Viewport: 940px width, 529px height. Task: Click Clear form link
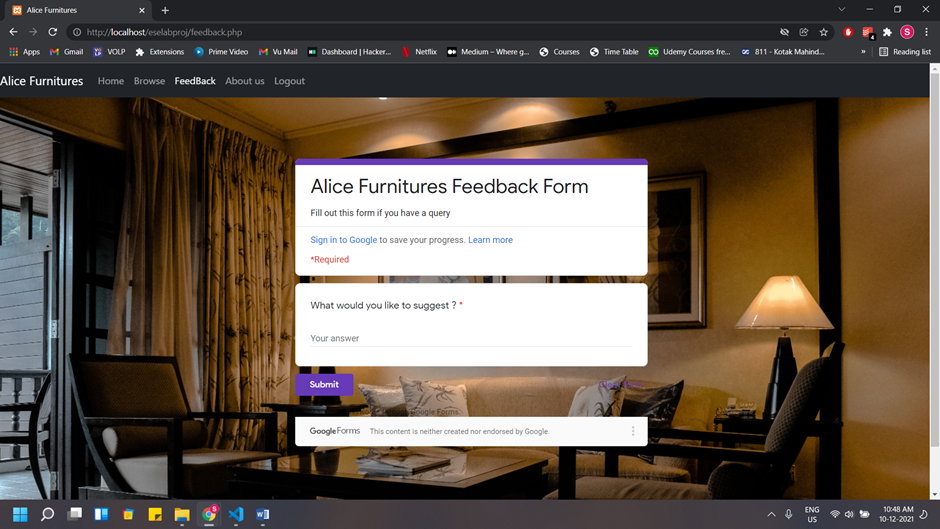click(620, 384)
